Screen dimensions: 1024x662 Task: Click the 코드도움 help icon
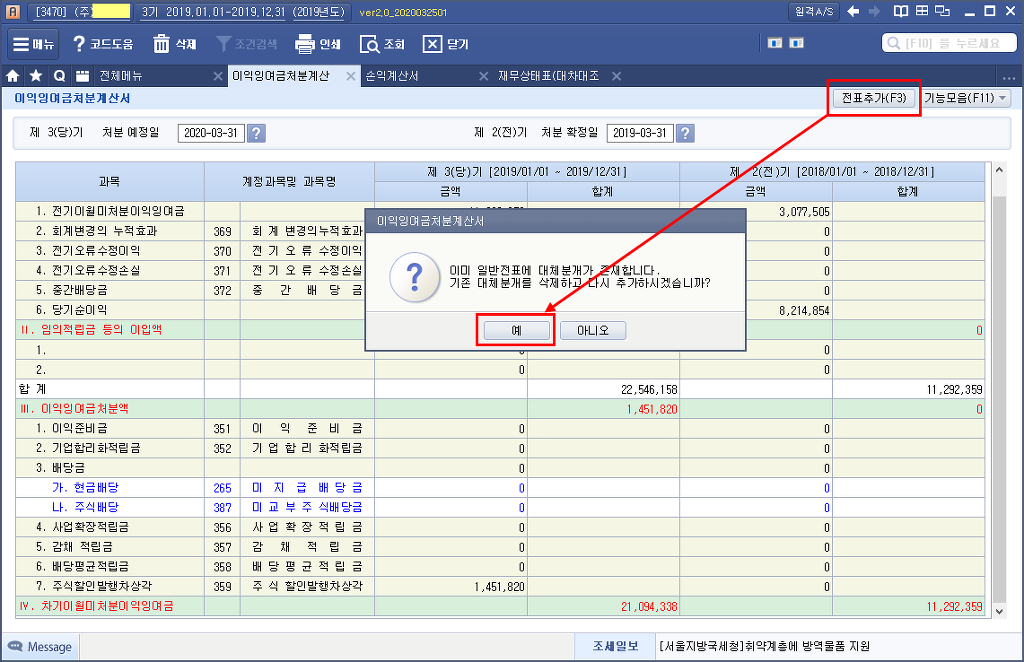(102, 44)
